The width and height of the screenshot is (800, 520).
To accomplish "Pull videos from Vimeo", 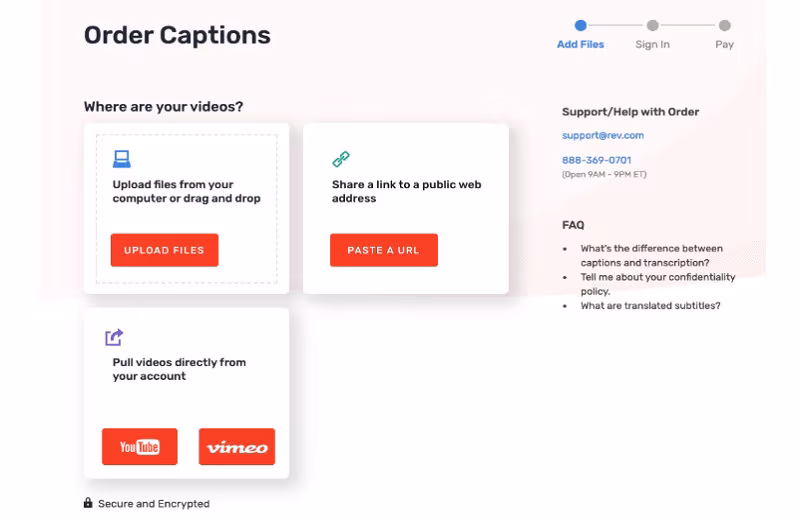I will [237, 447].
